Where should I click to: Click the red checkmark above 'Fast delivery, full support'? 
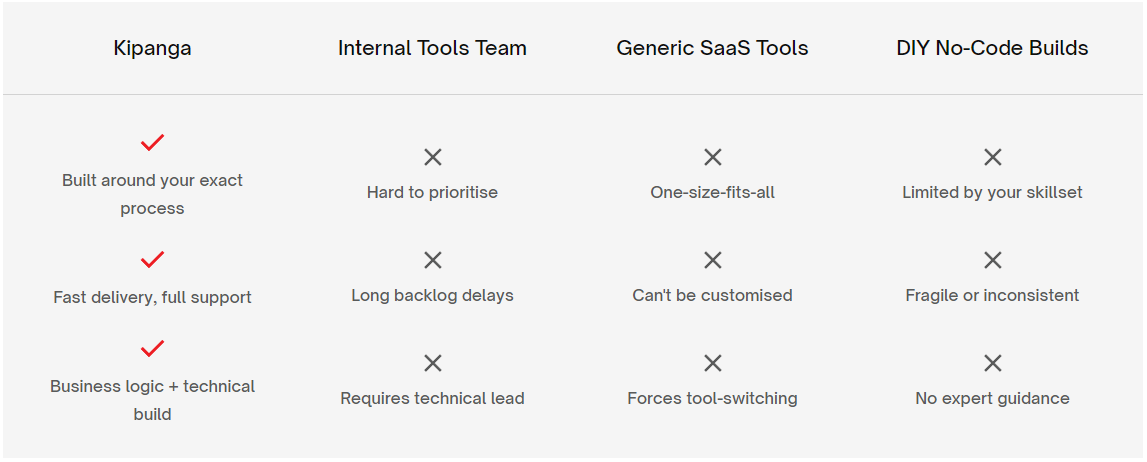pos(152,260)
